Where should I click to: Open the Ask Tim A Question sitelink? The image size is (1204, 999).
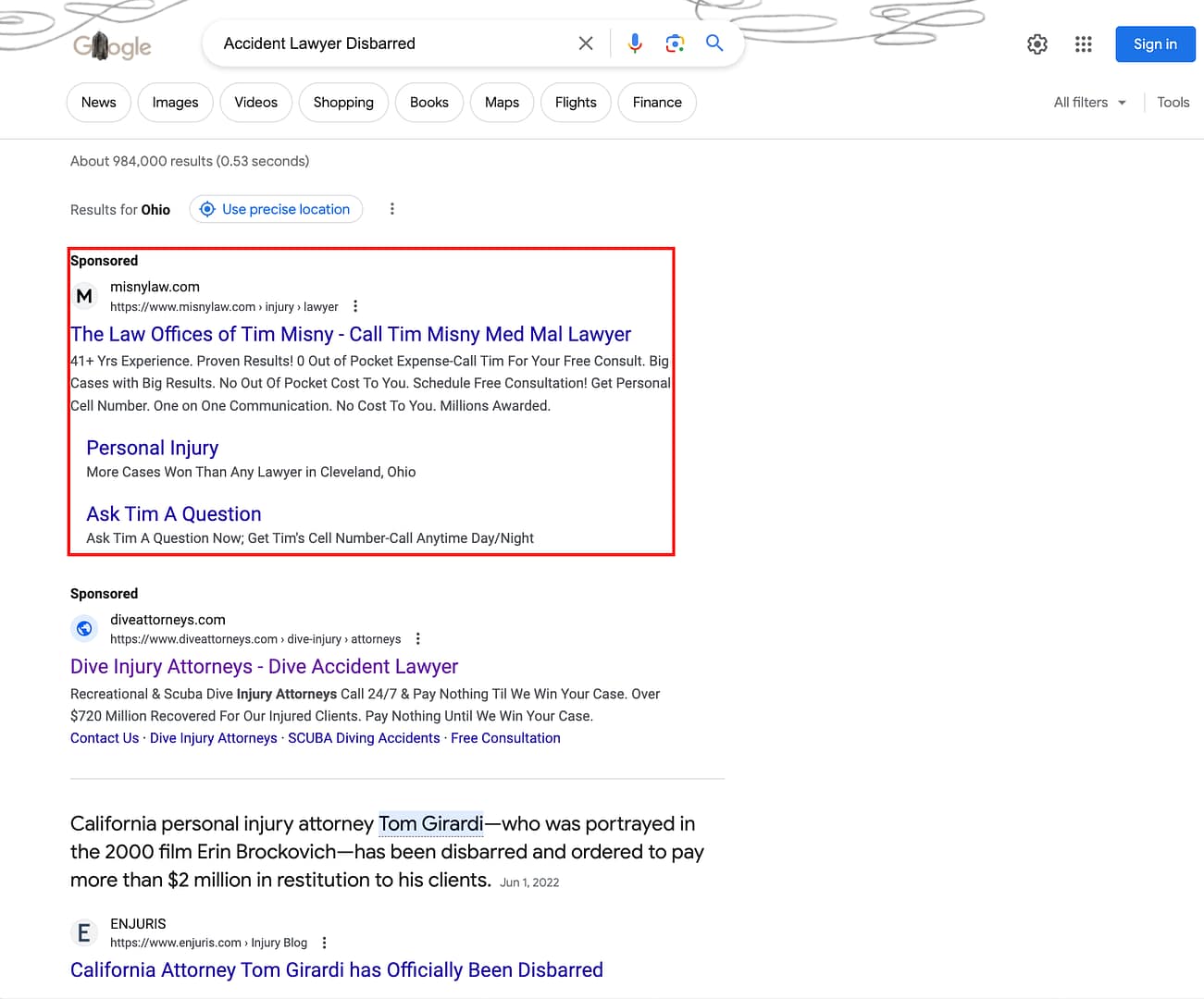pos(174,514)
